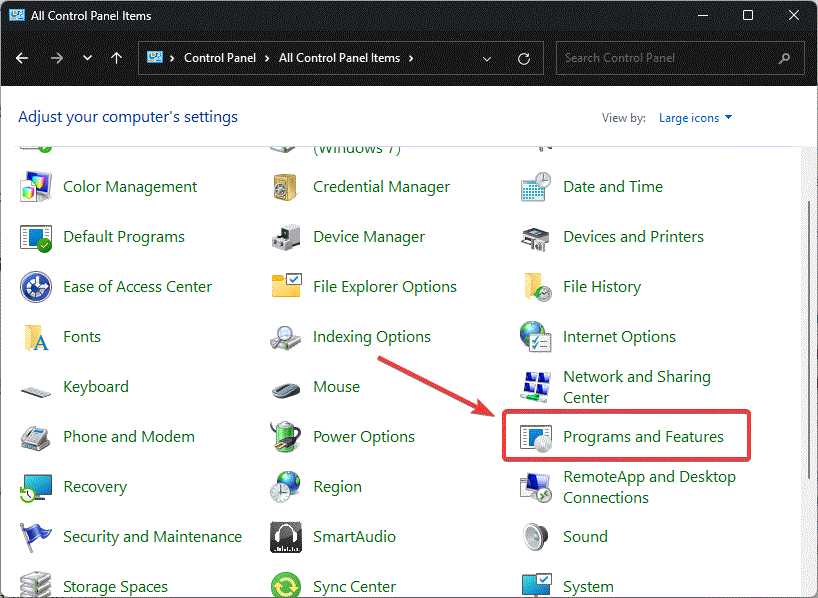Image resolution: width=818 pixels, height=598 pixels.
Task: Click the Sound link text
Action: pyautogui.click(x=585, y=537)
